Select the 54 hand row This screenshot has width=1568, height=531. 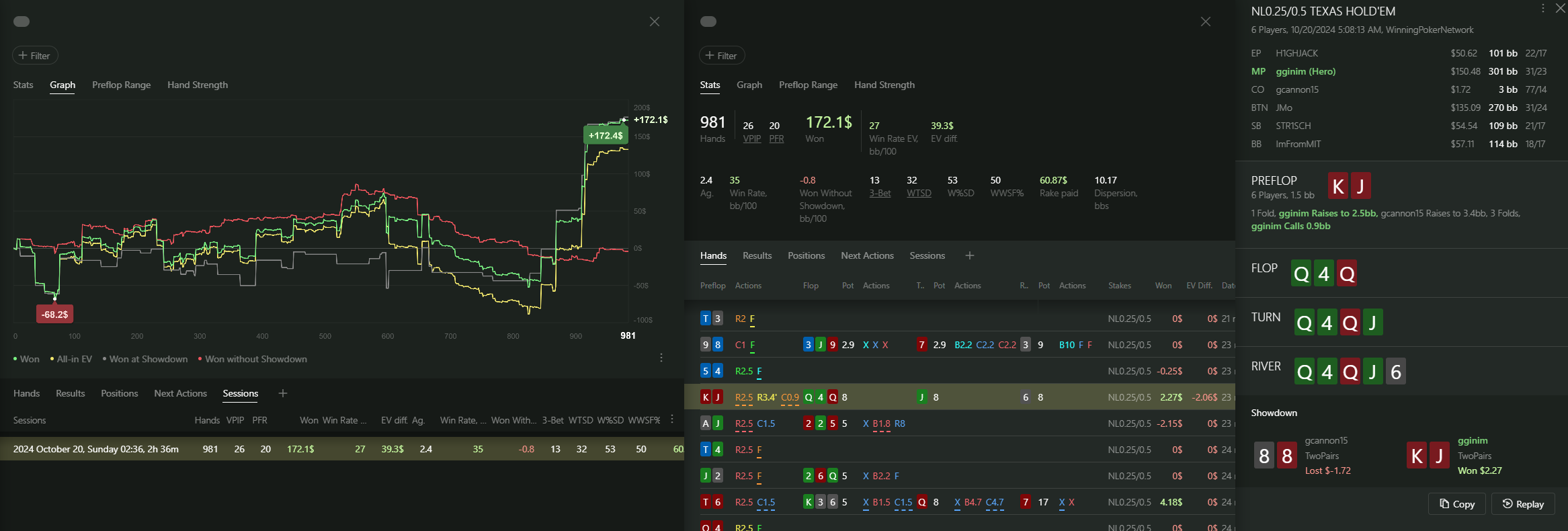(960, 371)
